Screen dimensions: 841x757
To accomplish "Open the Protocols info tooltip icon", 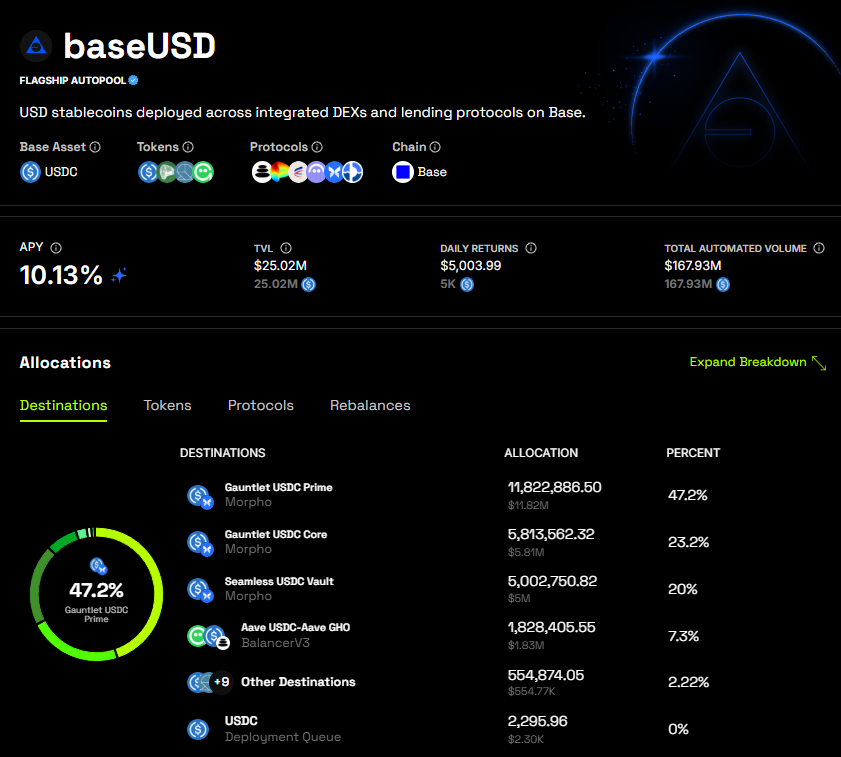I will 317,147.
